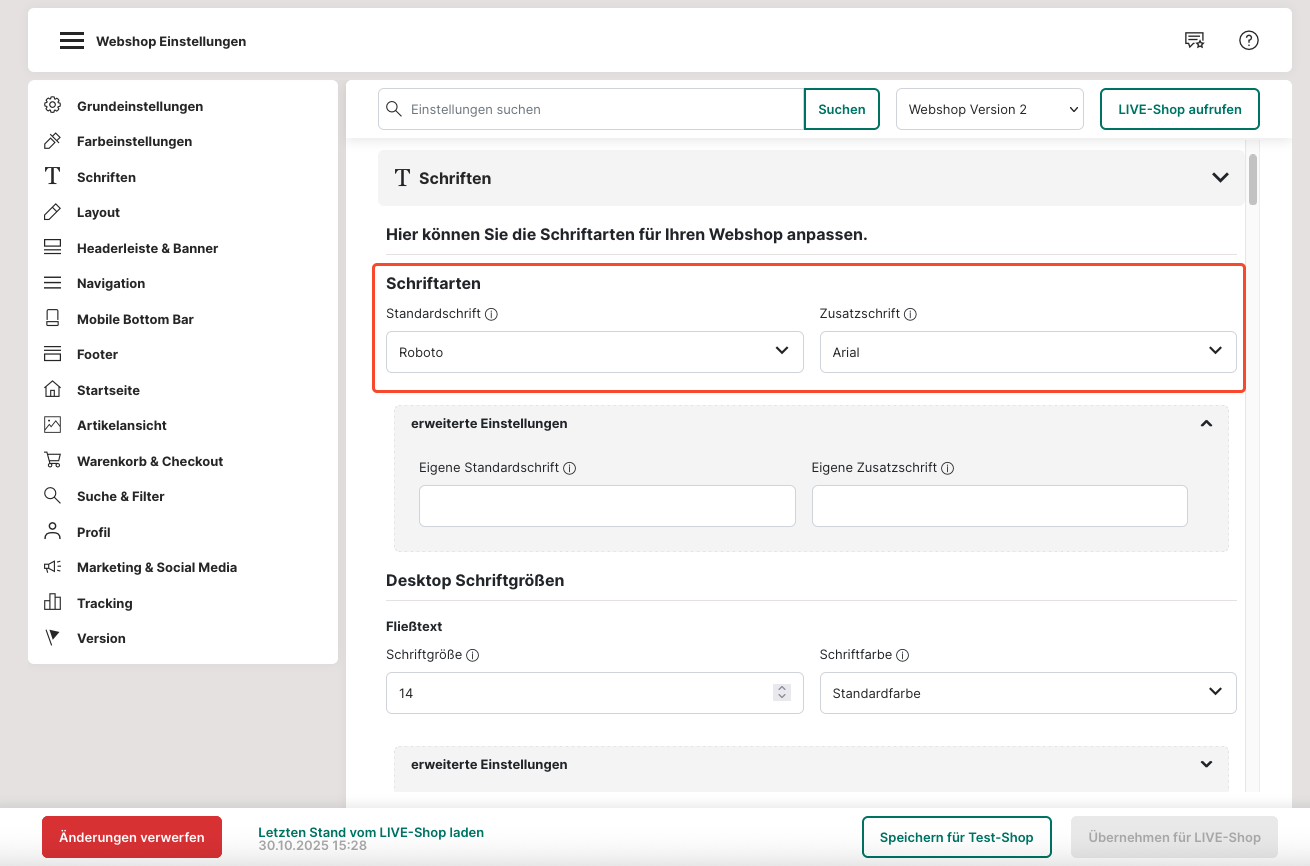Open the hamburger menu icon
The height and width of the screenshot is (866, 1310).
coord(71,41)
